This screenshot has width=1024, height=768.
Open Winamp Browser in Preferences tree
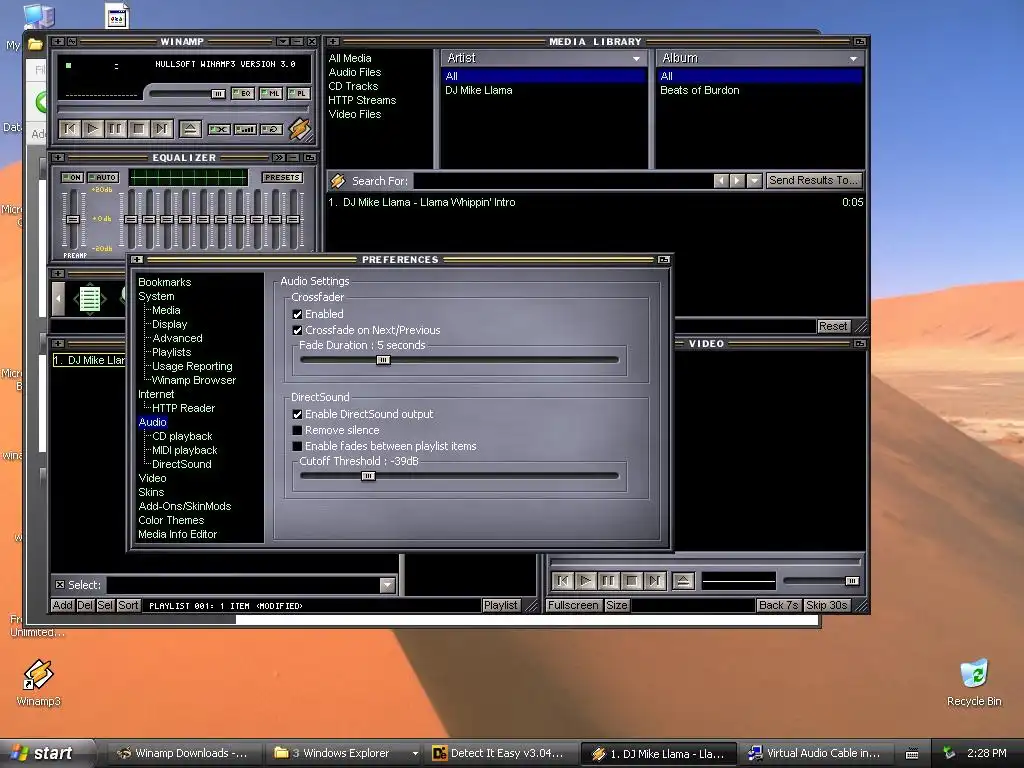tap(193, 380)
